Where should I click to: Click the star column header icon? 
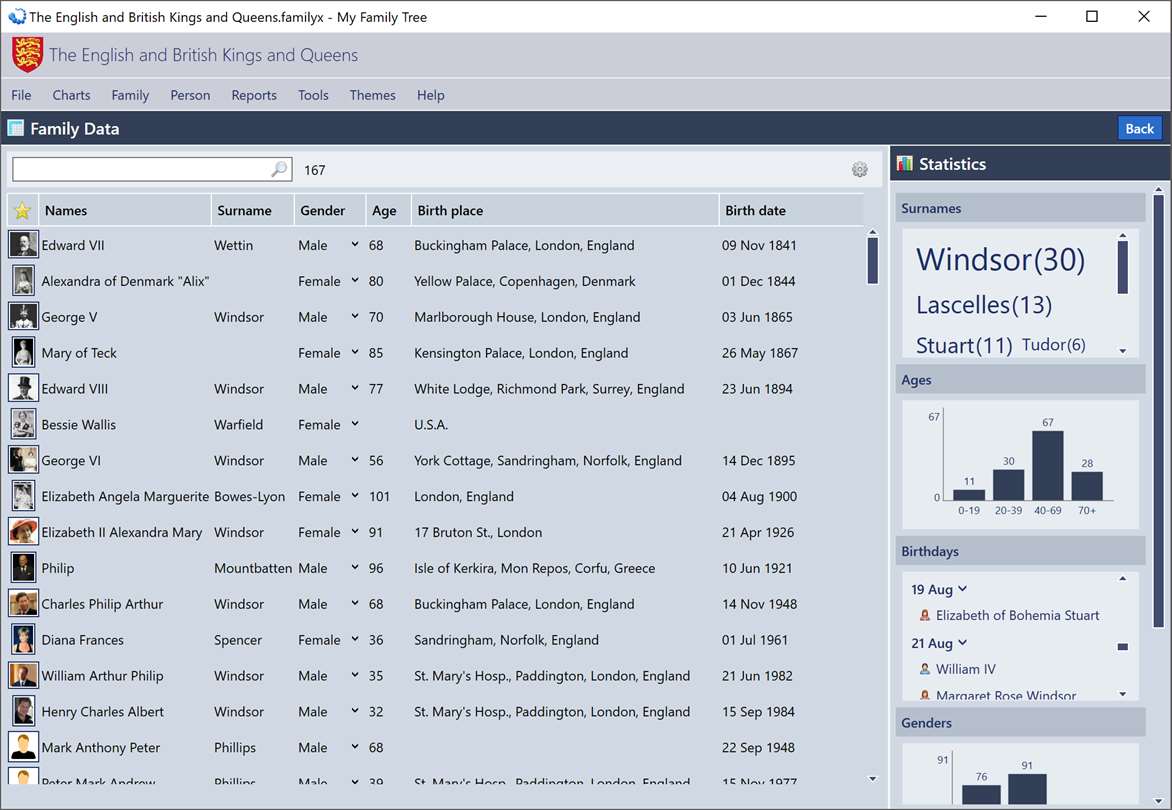pos(22,211)
